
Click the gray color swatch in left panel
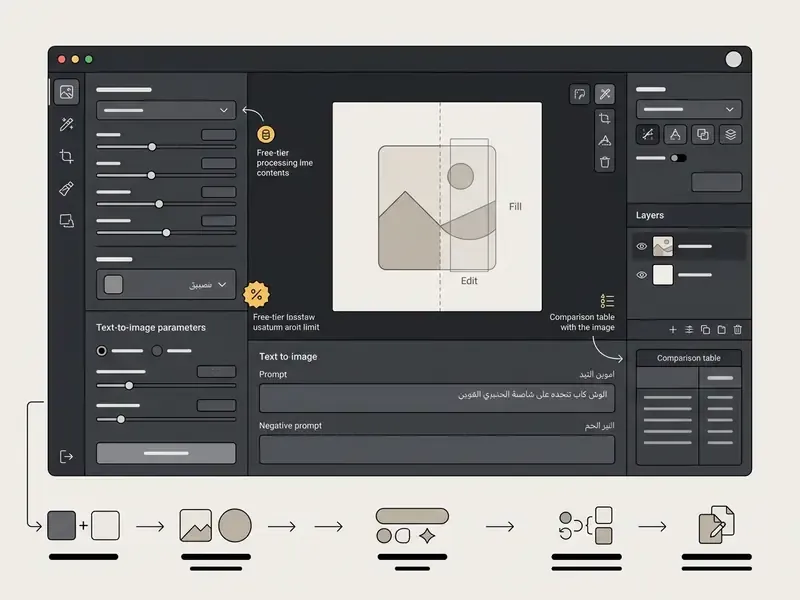(x=113, y=285)
